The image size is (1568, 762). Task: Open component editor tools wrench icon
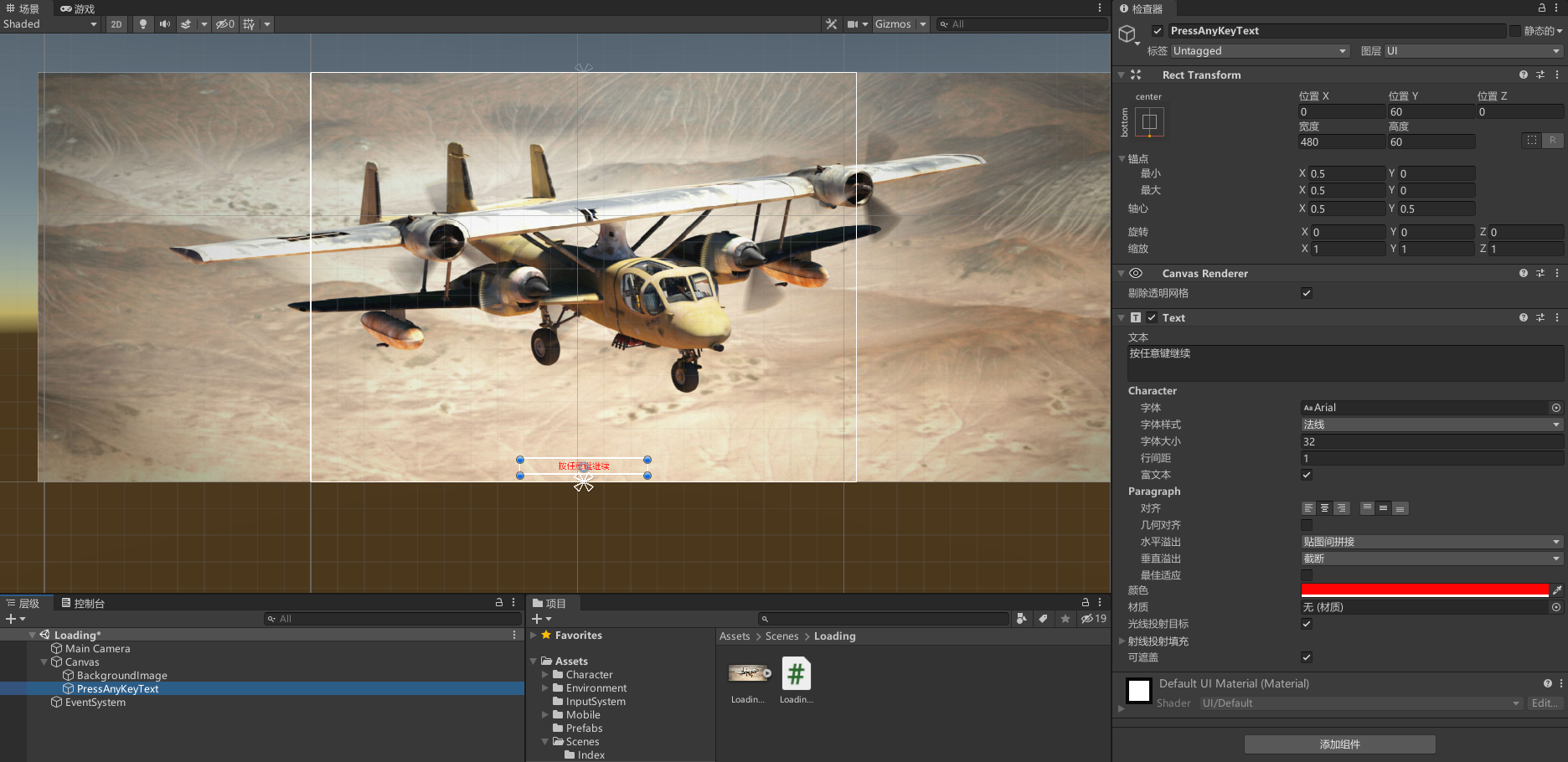click(x=831, y=24)
